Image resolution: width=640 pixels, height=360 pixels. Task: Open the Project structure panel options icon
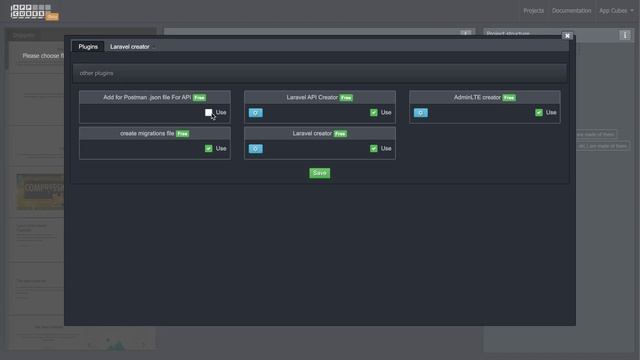625,35
